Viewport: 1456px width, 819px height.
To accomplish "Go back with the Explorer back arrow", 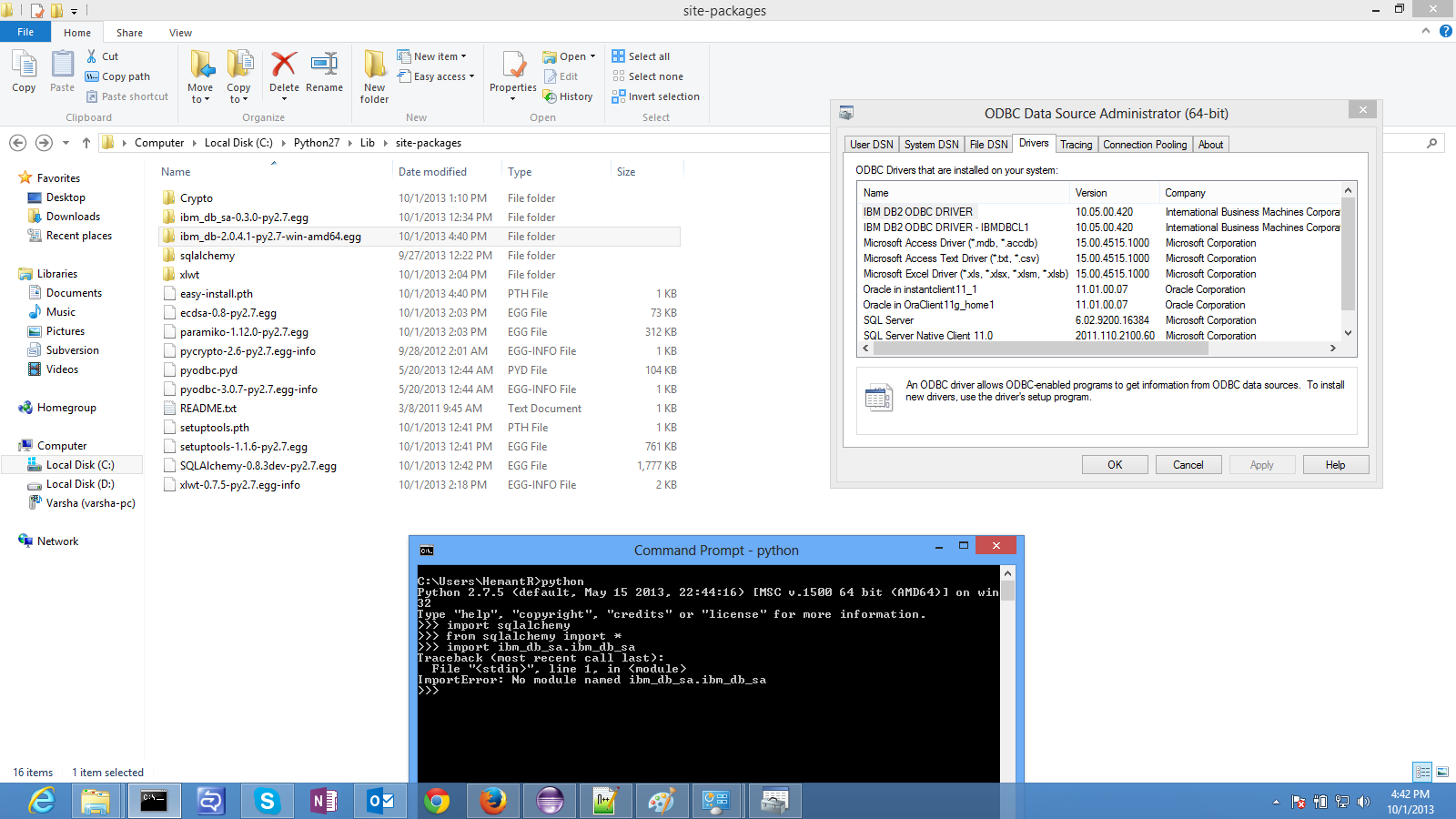I will click(x=17, y=143).
